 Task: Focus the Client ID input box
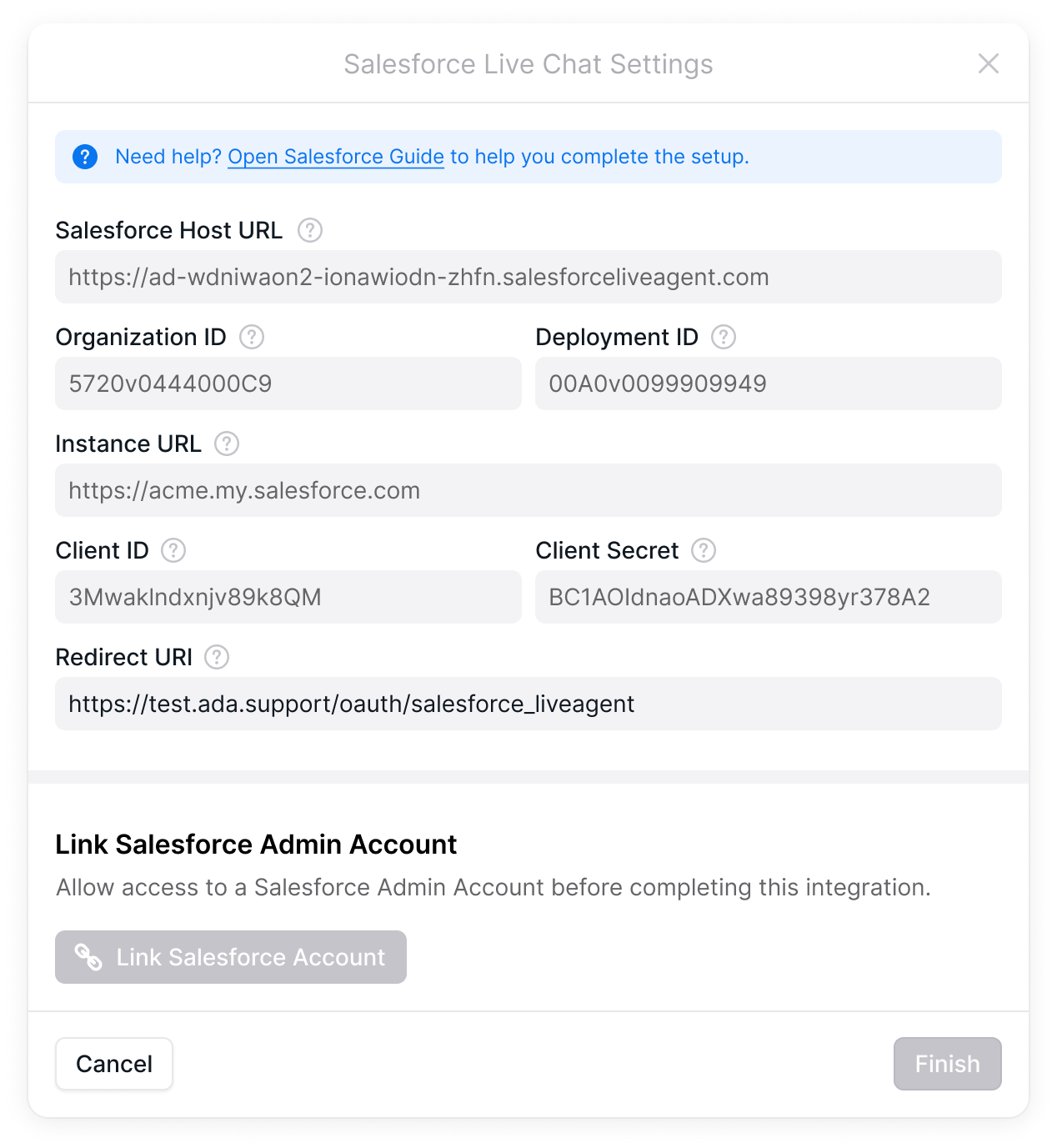click(x=288, y=597)
